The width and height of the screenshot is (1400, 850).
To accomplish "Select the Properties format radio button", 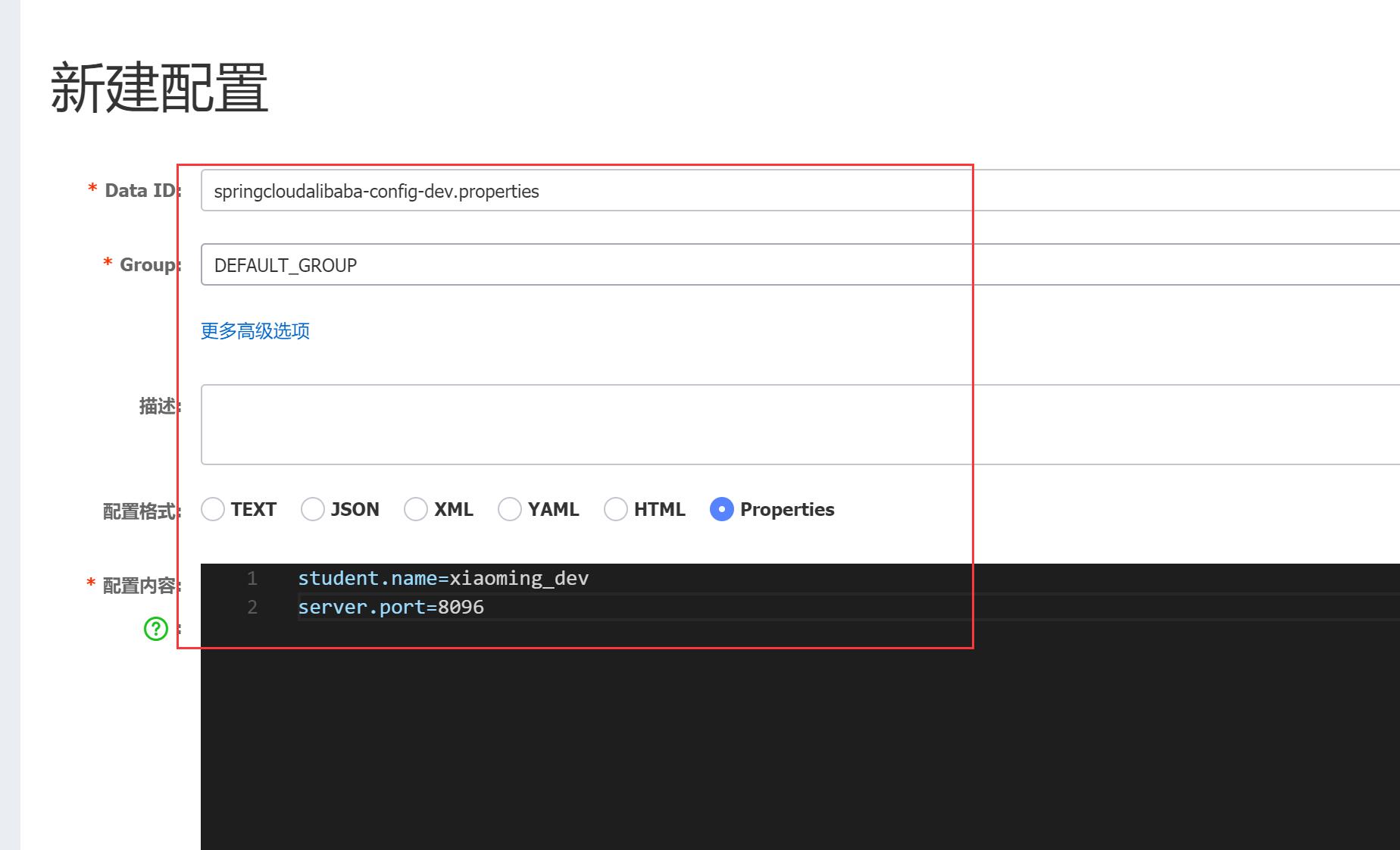I will click(x=722, y=510).
